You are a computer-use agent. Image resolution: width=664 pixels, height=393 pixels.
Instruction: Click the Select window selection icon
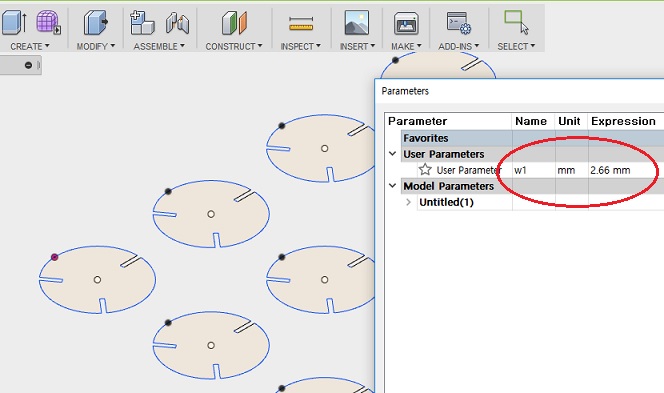pos(516,22)
